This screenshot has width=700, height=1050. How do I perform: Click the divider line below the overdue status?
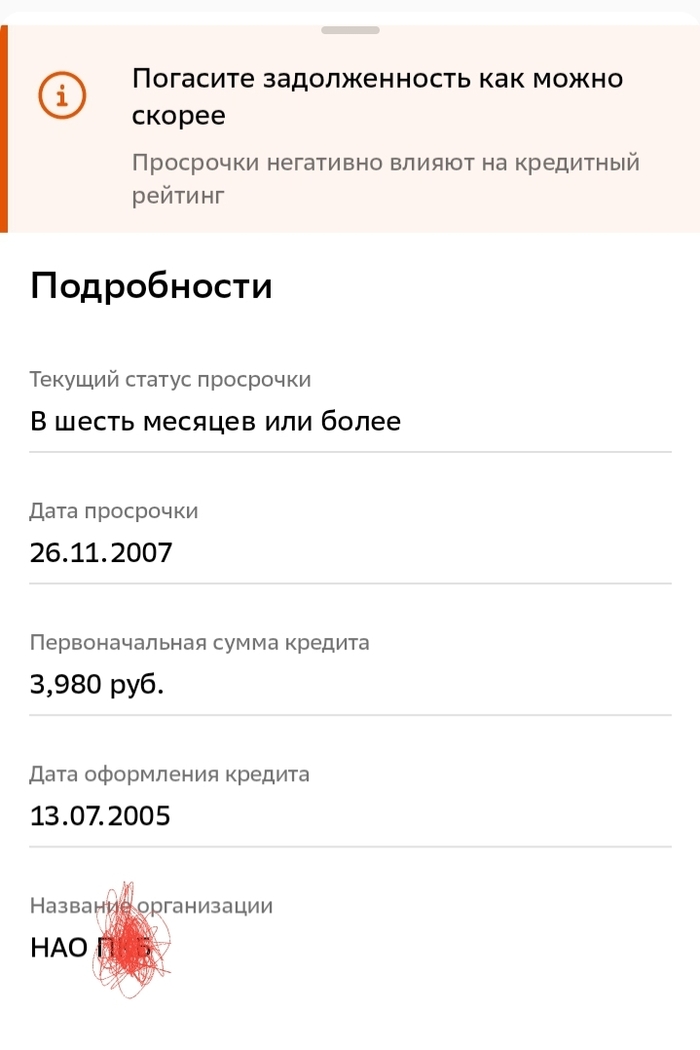[350, 451]
